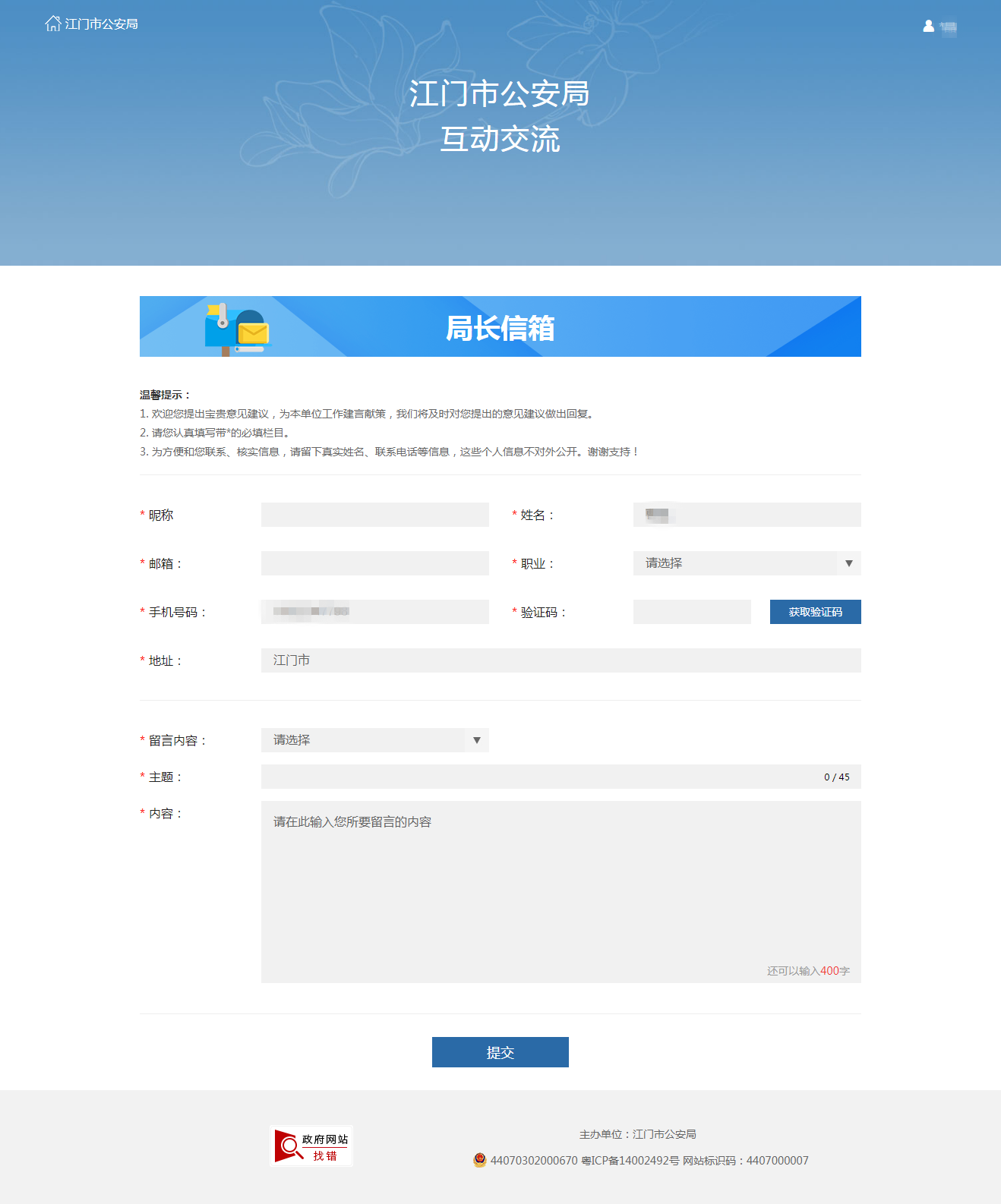Click the 地址 address field showing 江门市
The width and height of the screenshot is (1001, 1204).
[x=560, y=660]
